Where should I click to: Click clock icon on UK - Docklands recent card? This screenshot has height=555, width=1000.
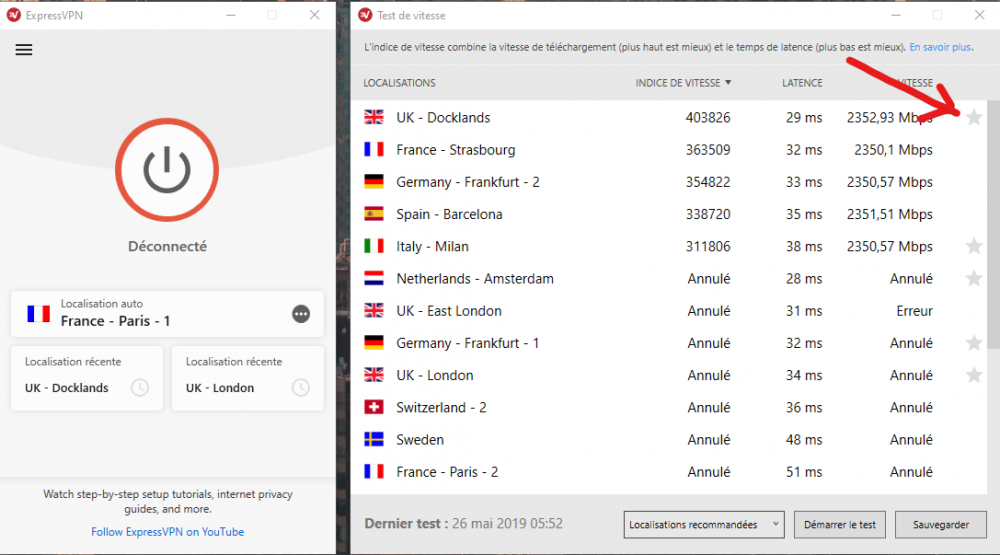click(140, 388)
